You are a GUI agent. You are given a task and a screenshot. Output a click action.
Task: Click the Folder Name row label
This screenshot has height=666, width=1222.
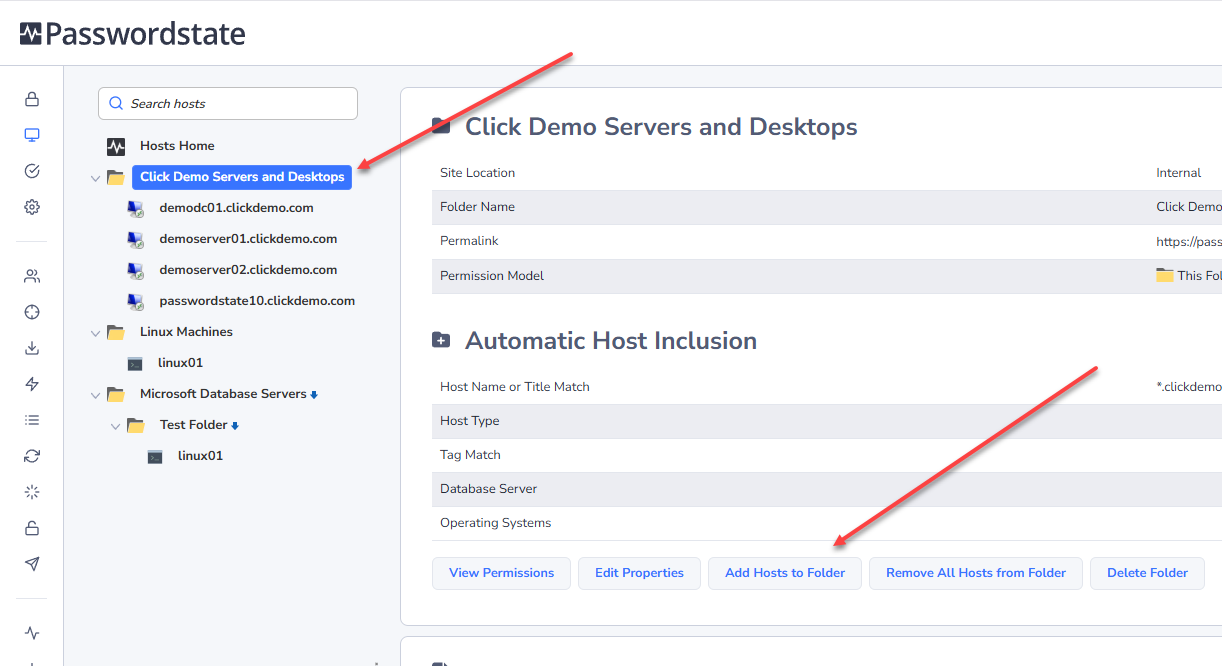[x=477, y=207]
